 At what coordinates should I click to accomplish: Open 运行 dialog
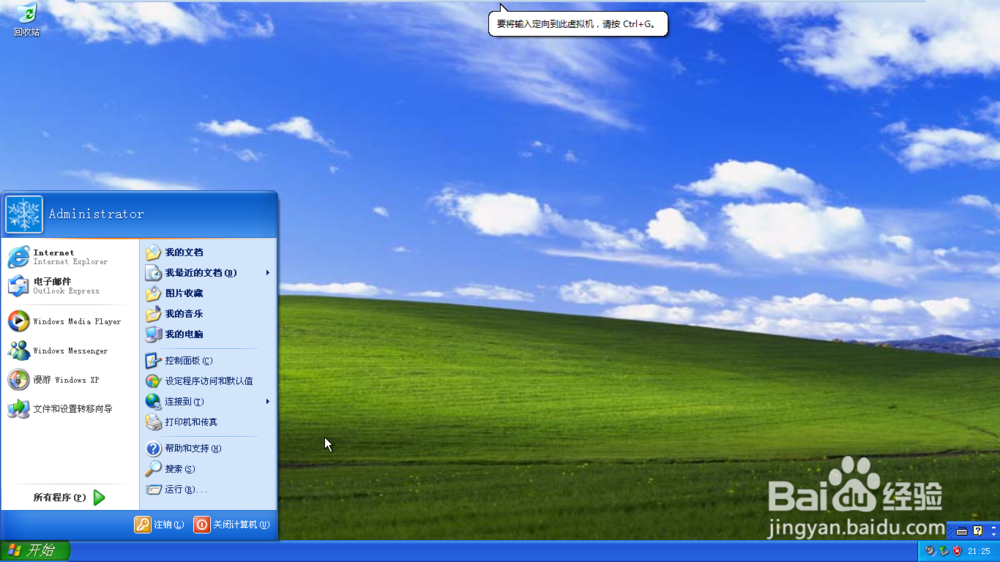point(209,489)
